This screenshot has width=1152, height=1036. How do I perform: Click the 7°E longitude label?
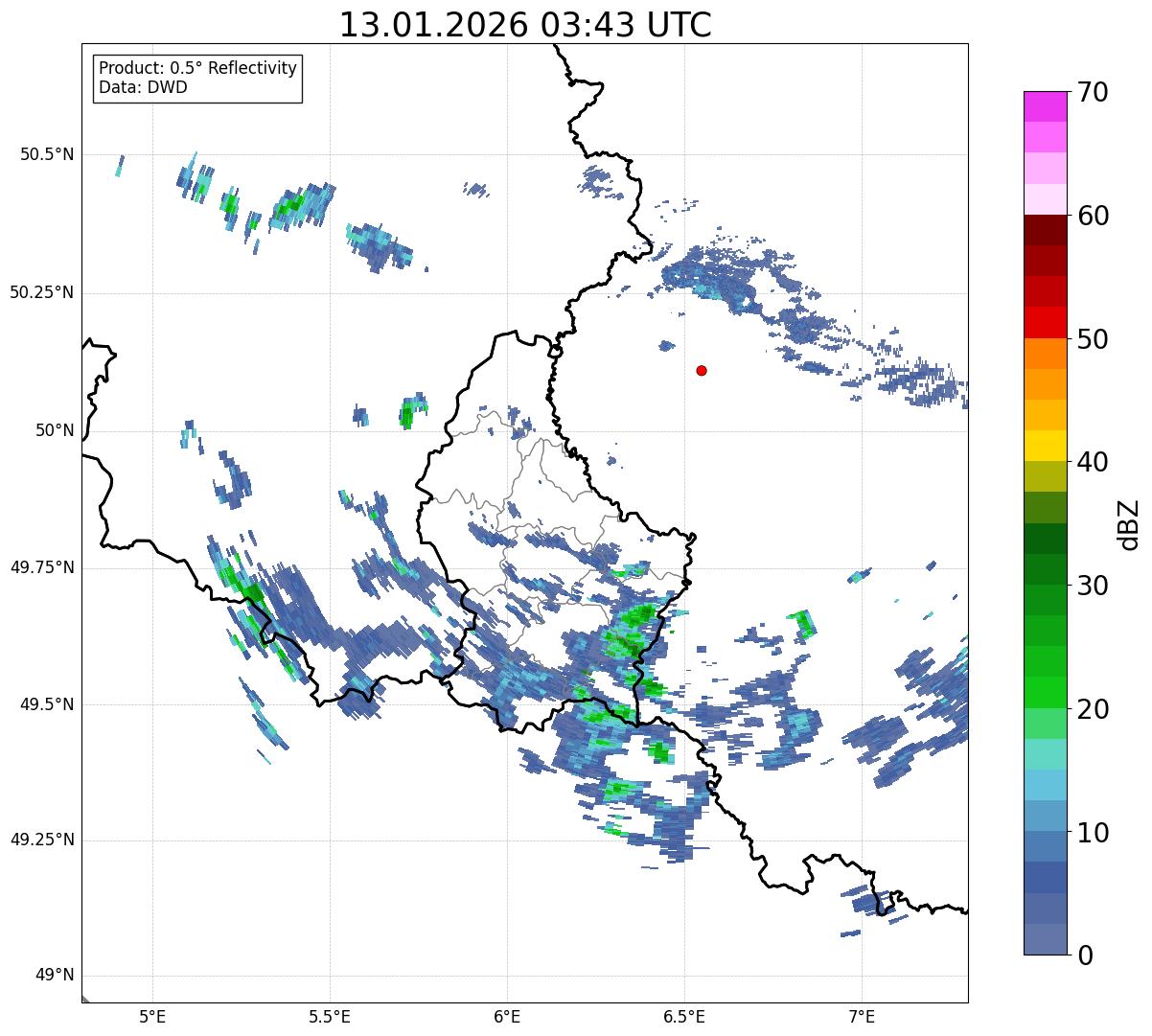[x=862, y=1016]
